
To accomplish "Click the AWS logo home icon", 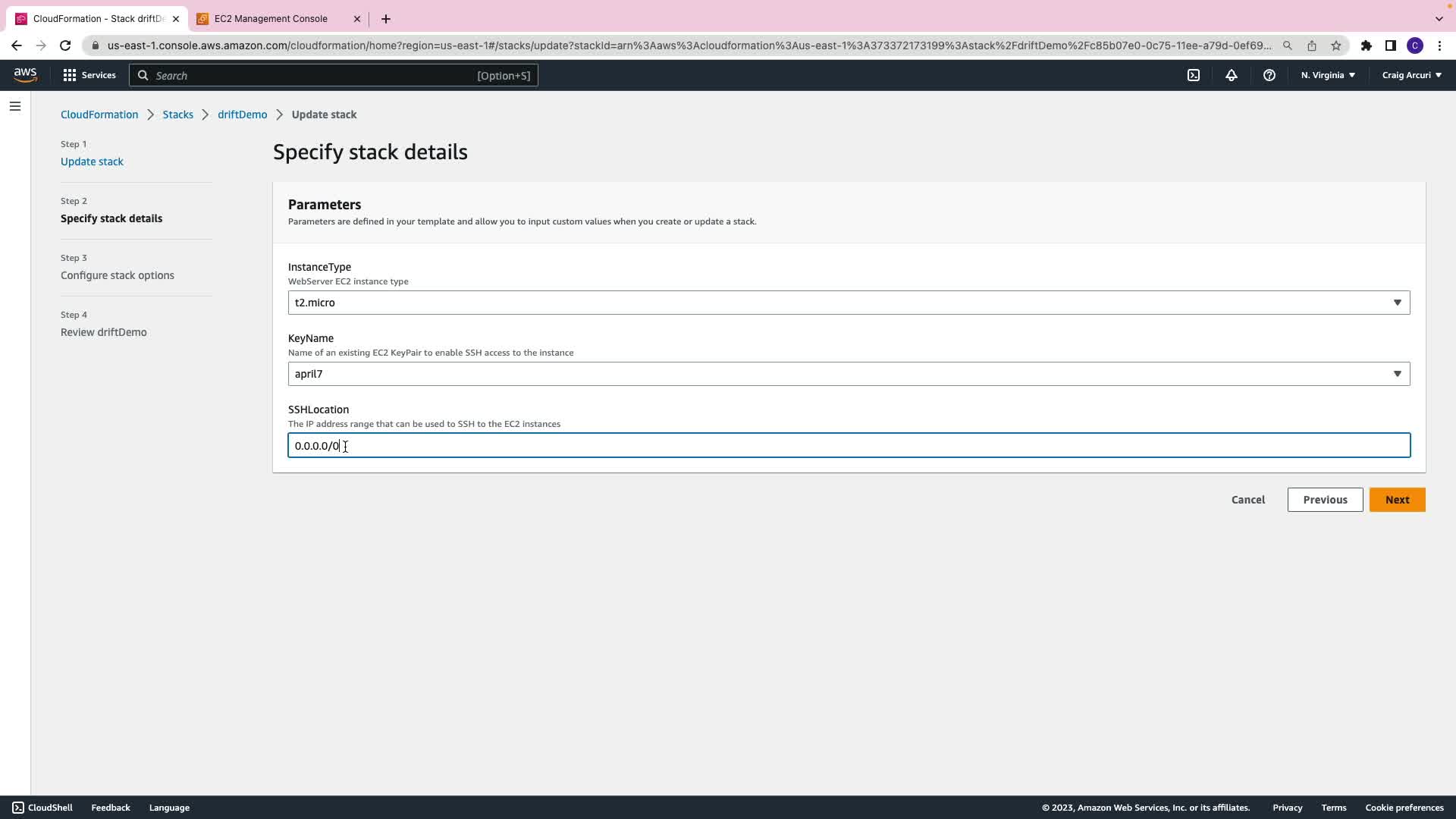I will tap(25, 74).
